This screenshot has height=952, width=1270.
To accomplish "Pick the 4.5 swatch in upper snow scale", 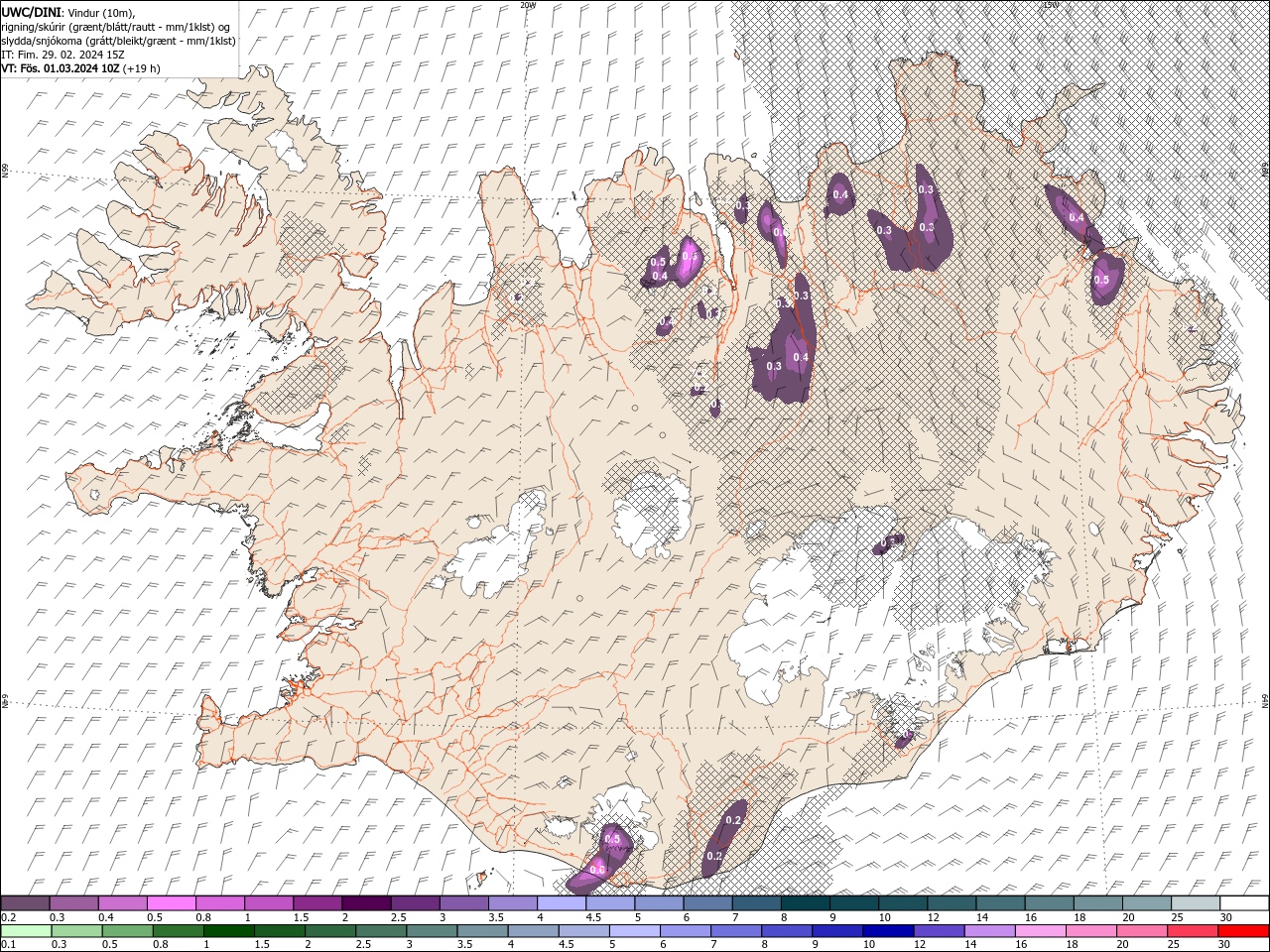I will click(x=609, y=903).
